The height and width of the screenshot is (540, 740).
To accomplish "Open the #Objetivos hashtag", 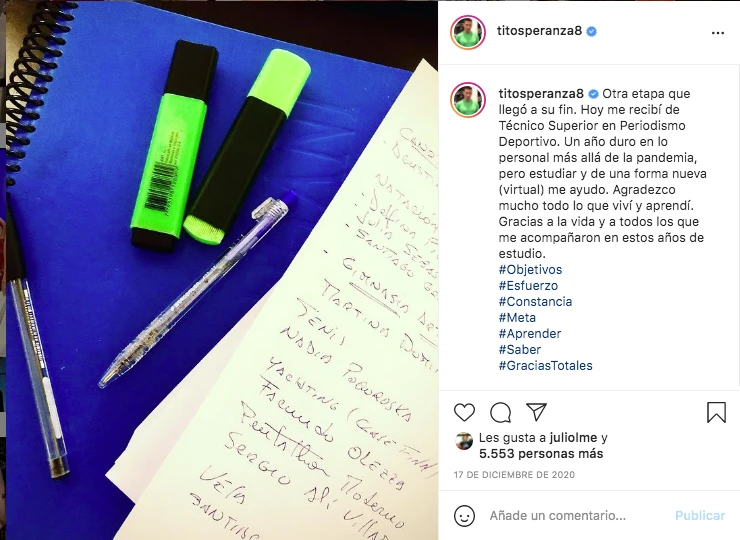I will pyautogui.click(x=530, y=270).
